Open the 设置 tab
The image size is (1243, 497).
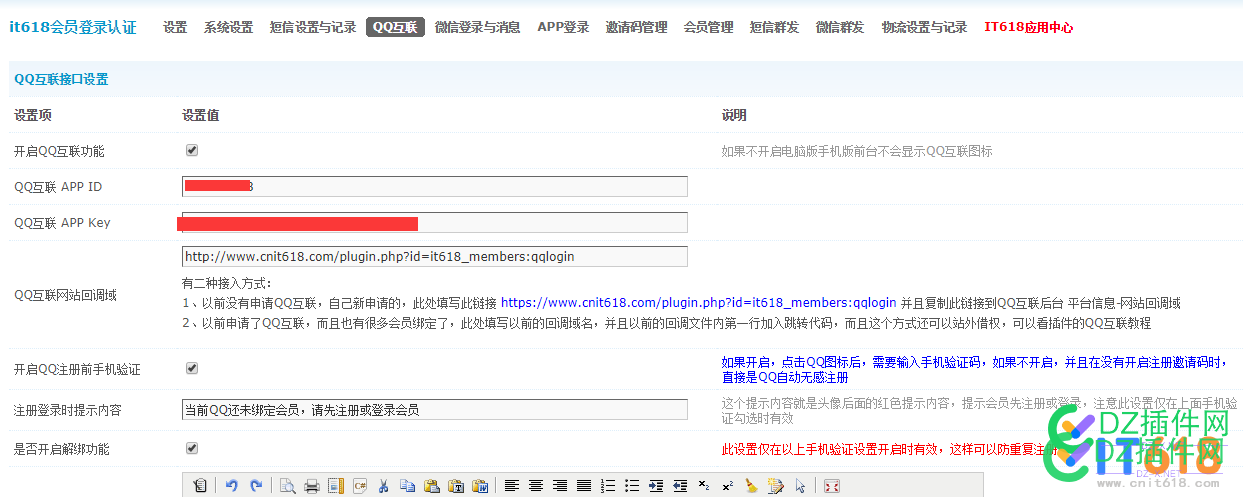point(175,27)
